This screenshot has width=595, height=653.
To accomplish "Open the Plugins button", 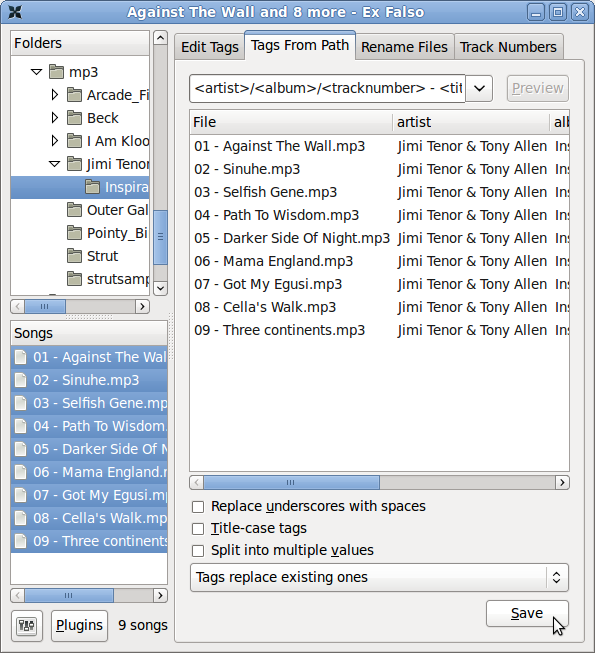I will click(x=79, y=626).
